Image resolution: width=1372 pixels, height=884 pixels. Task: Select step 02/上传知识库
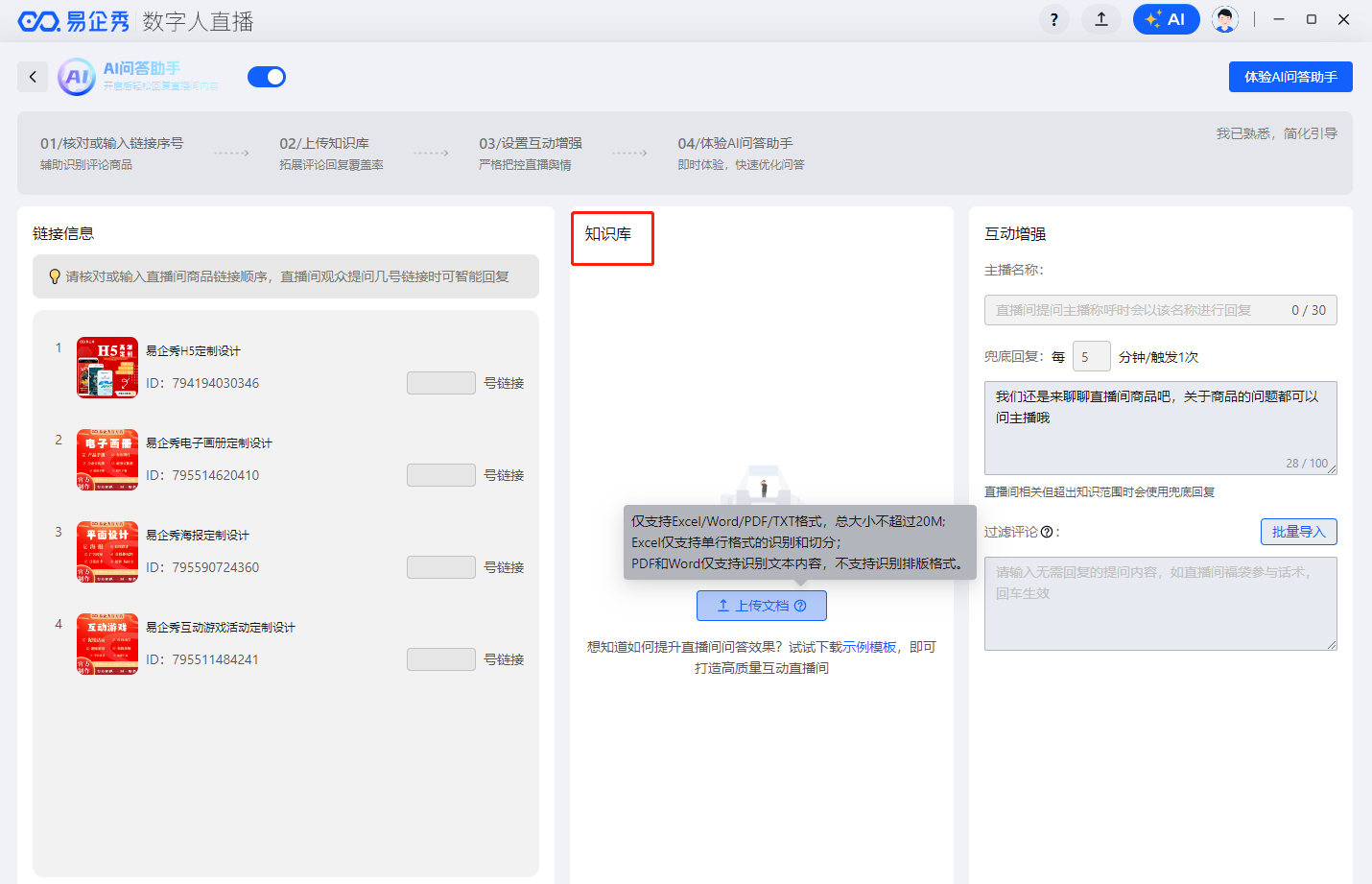tap(331, 153)
